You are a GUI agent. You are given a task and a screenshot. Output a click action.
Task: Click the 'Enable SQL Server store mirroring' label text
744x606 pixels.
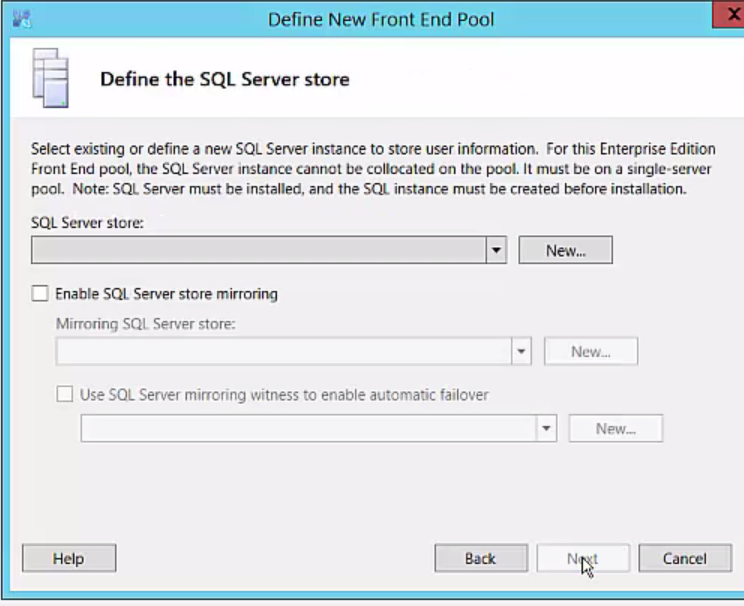pyautogui.click(x=167, y=294)
